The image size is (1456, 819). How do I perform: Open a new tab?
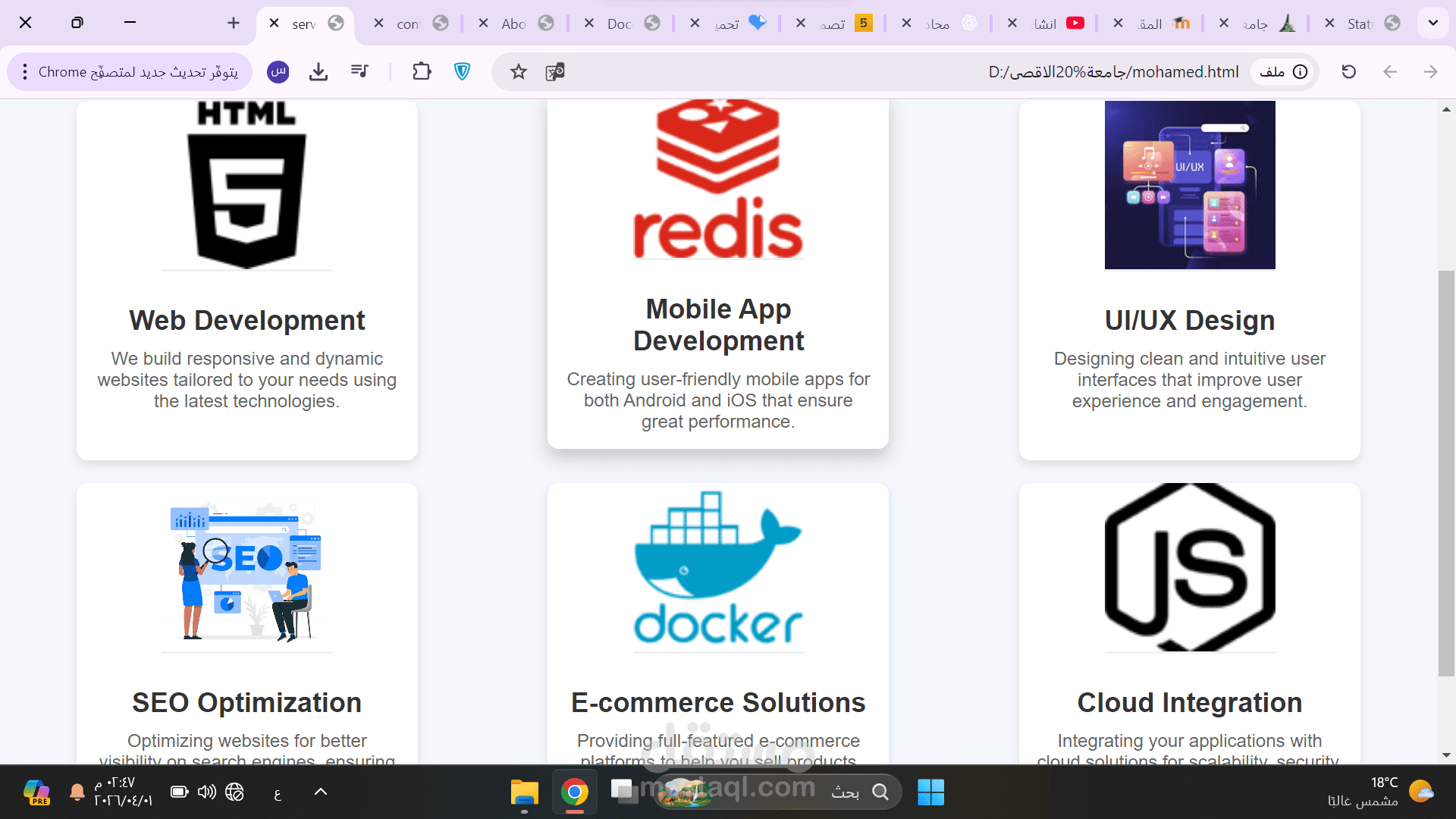coord(234,24)
